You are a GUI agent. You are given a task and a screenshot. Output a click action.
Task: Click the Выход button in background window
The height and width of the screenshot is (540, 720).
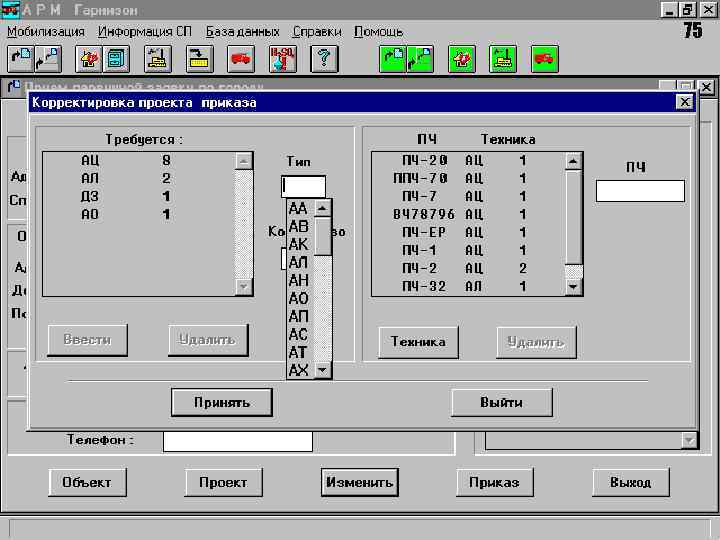[630, 483]
